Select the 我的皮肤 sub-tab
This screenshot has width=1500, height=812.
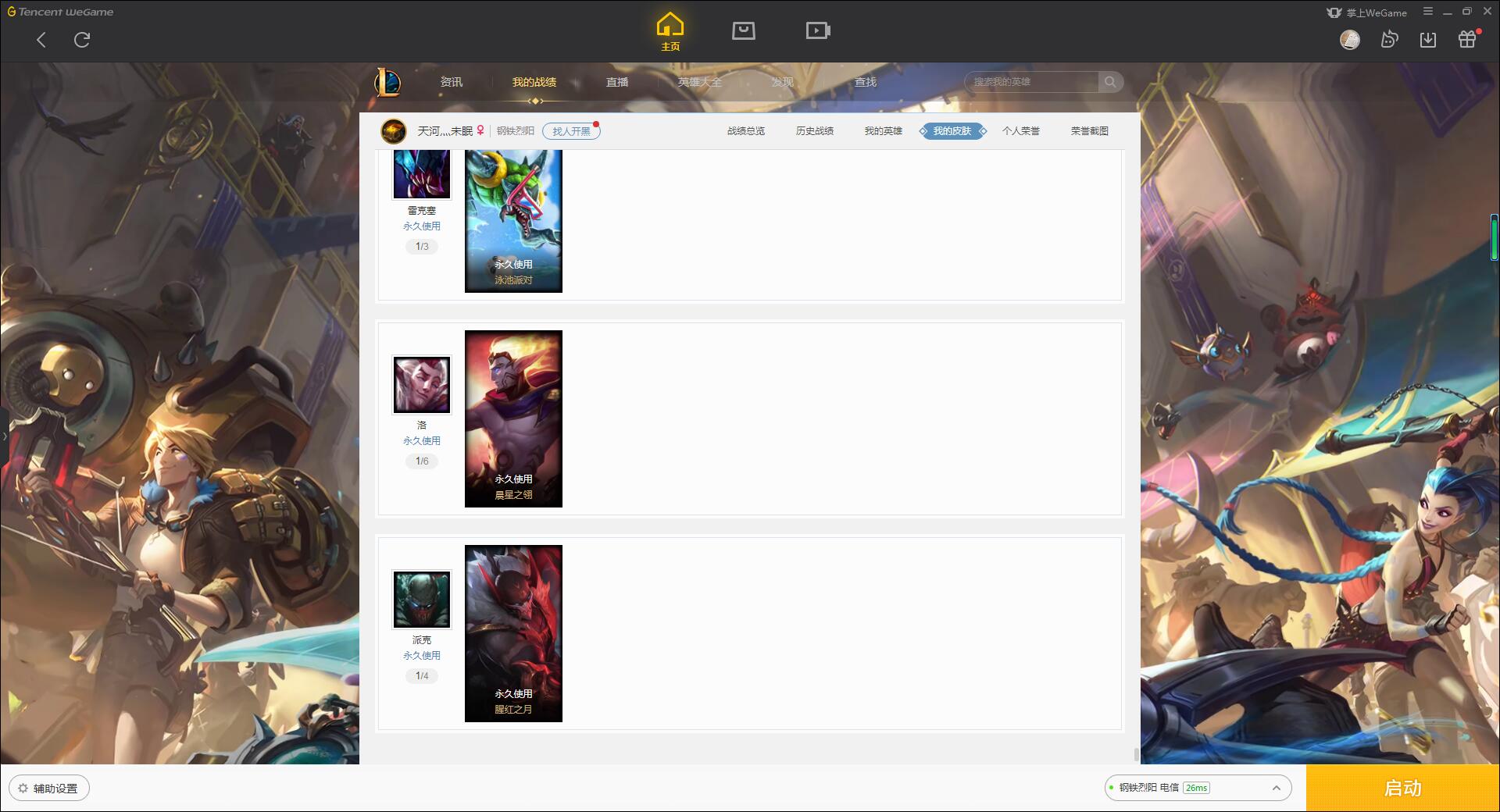952,131
